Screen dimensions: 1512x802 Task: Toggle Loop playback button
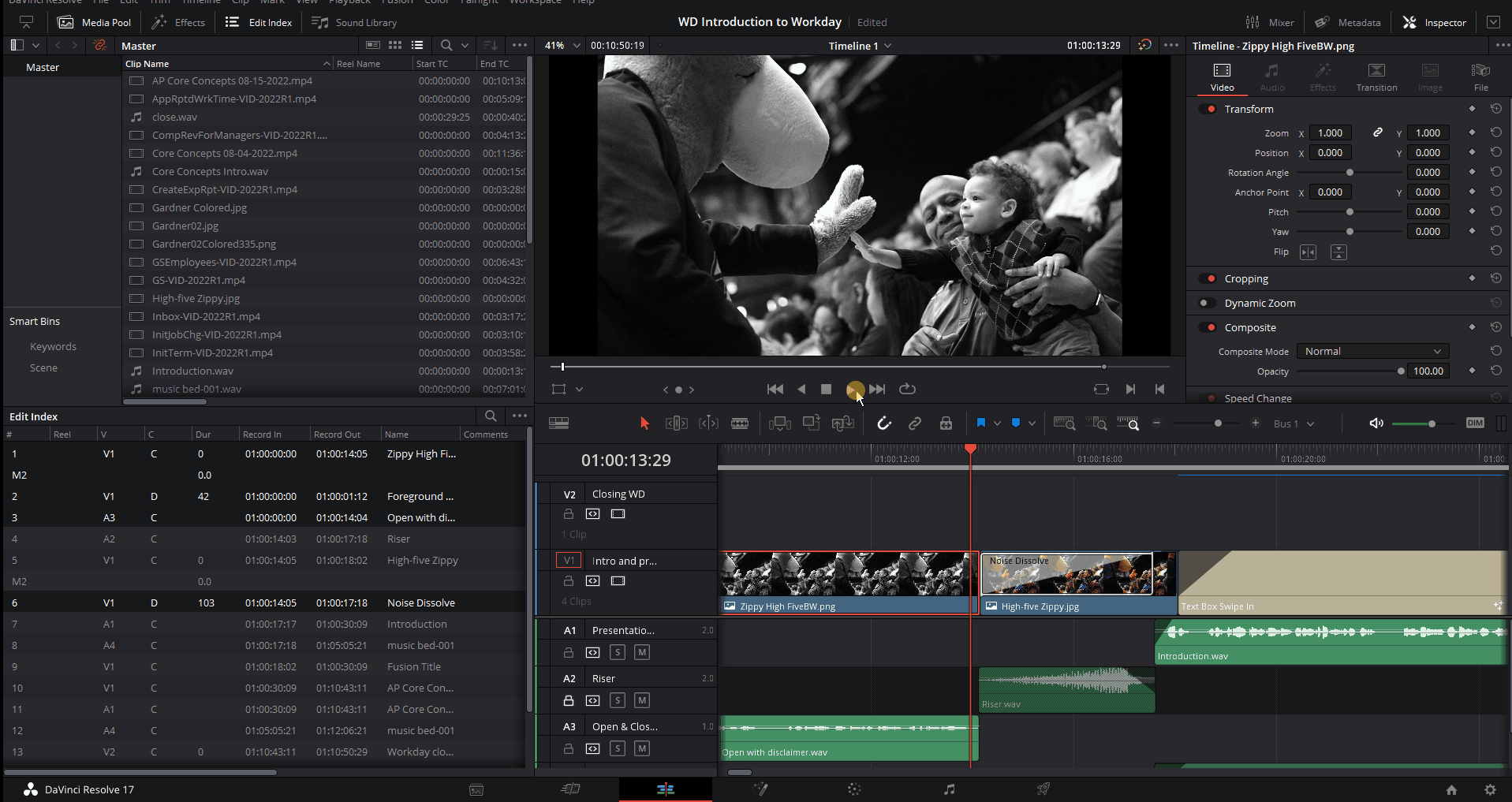908,390
